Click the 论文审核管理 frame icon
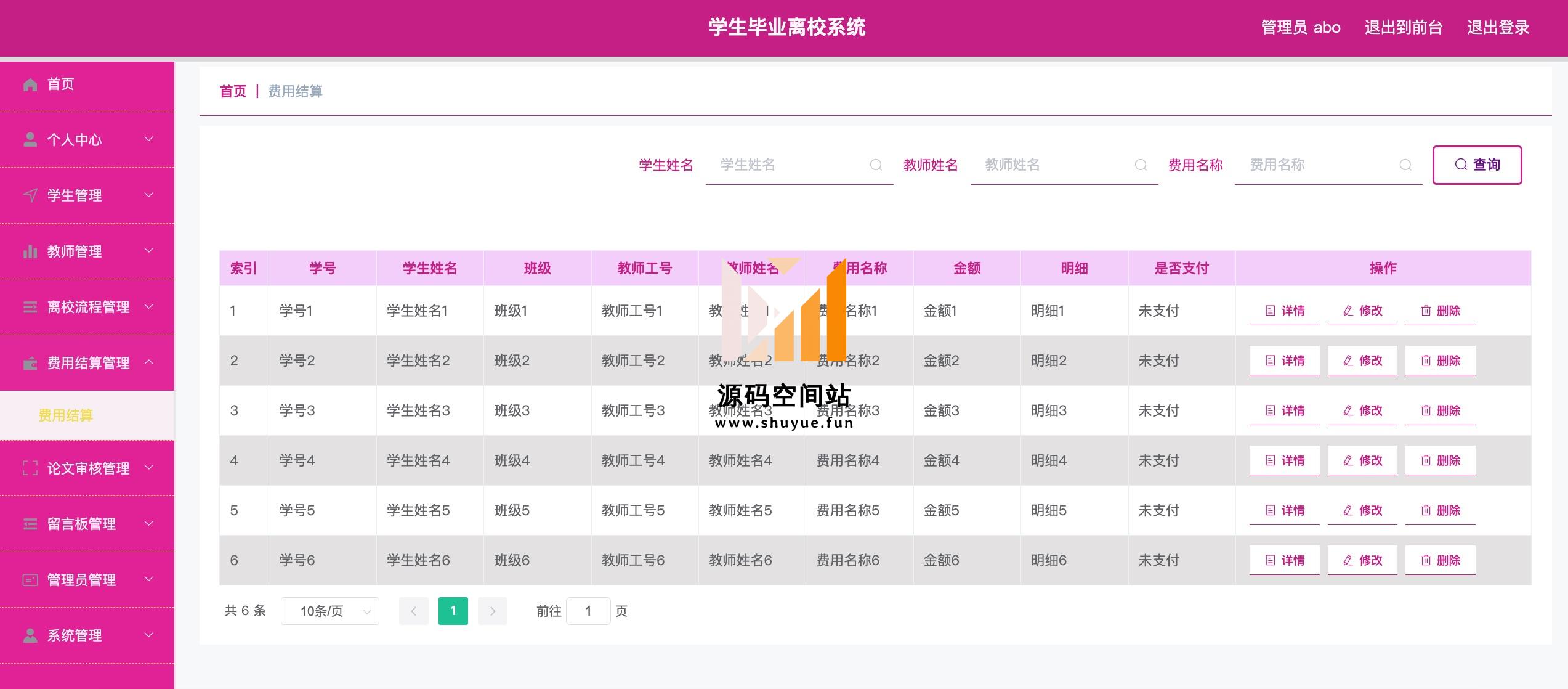The width and height of the screenshot is (1568, 689). 30,468
